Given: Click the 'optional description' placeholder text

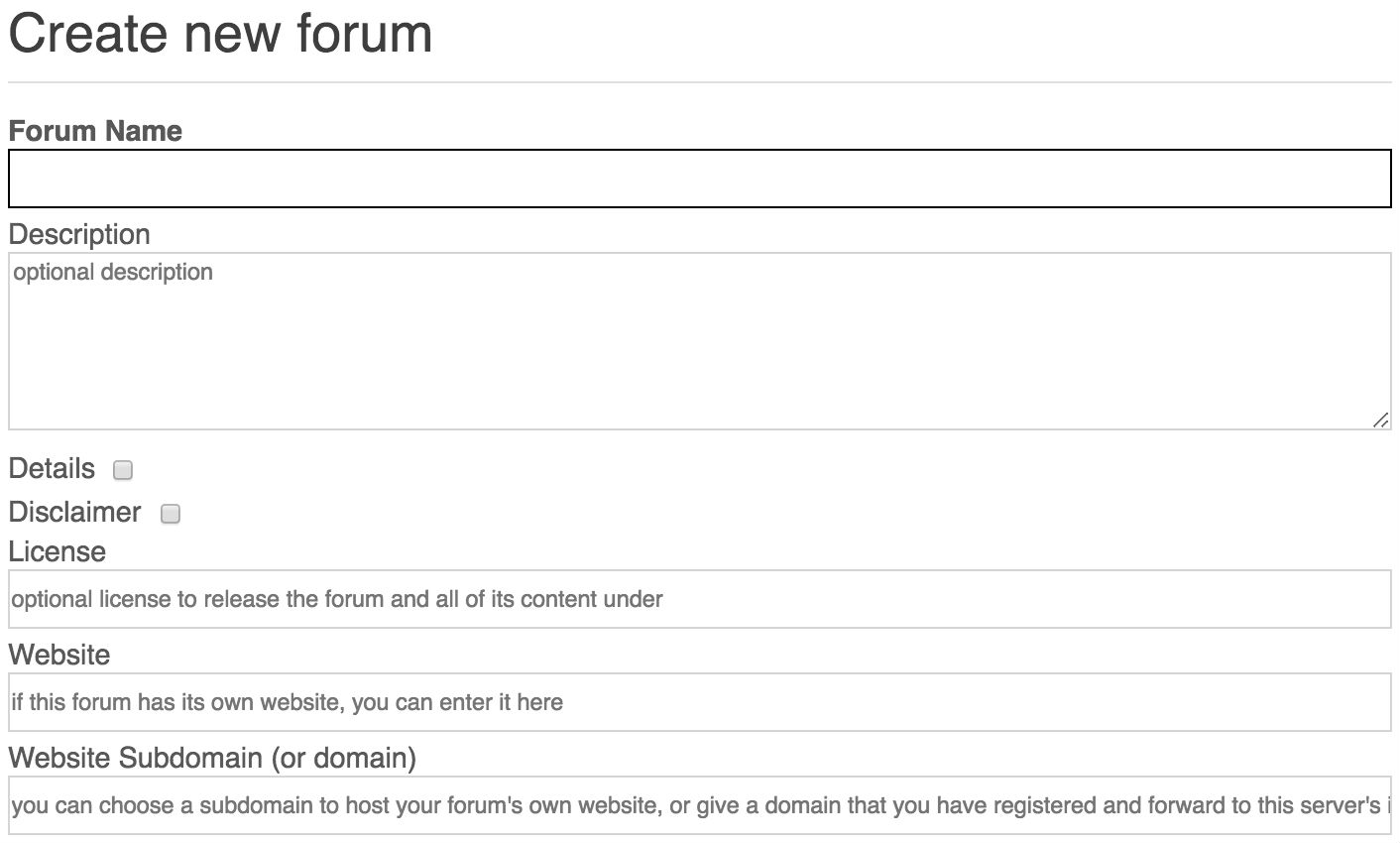Looking at the screenshot, I should pyautogui.click(x=113, y=272).
